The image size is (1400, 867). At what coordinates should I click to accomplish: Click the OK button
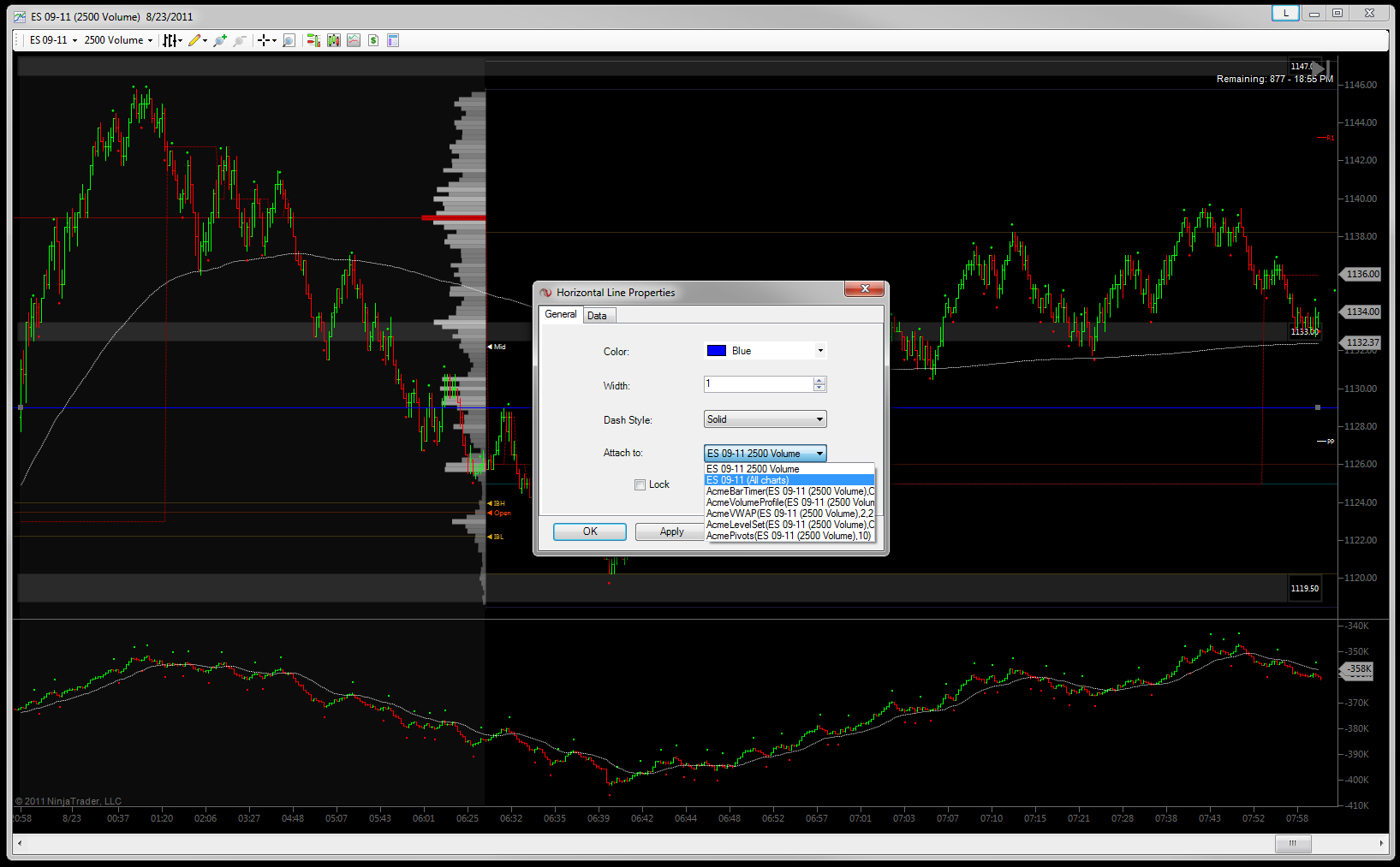point(590,531)
